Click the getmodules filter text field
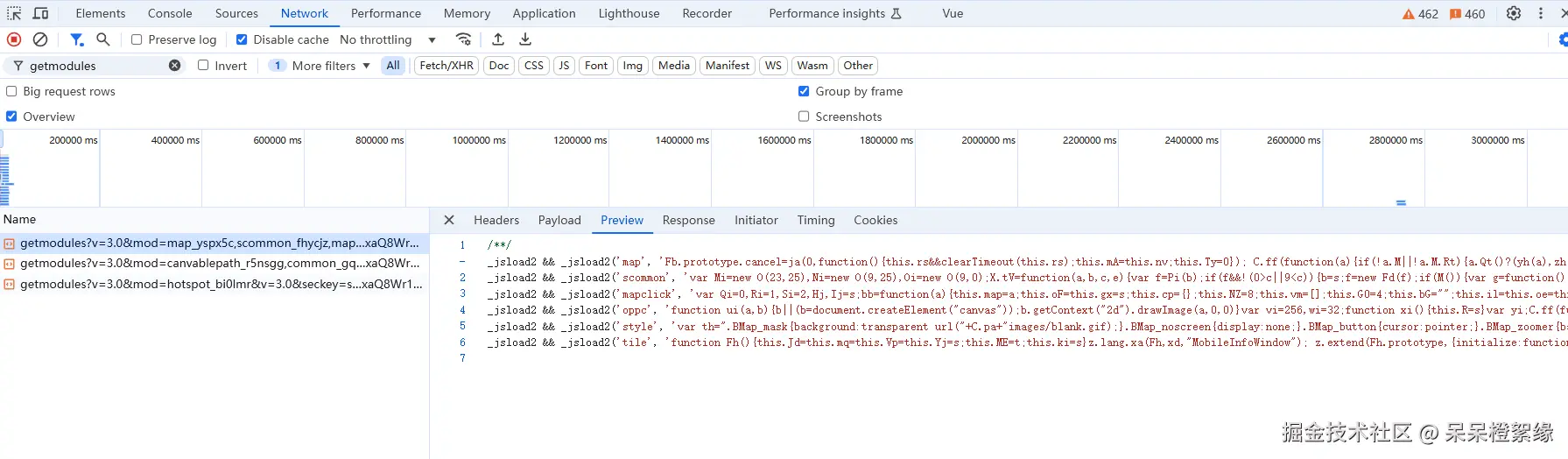This screenshot has width=1568, height=459. 95,66
